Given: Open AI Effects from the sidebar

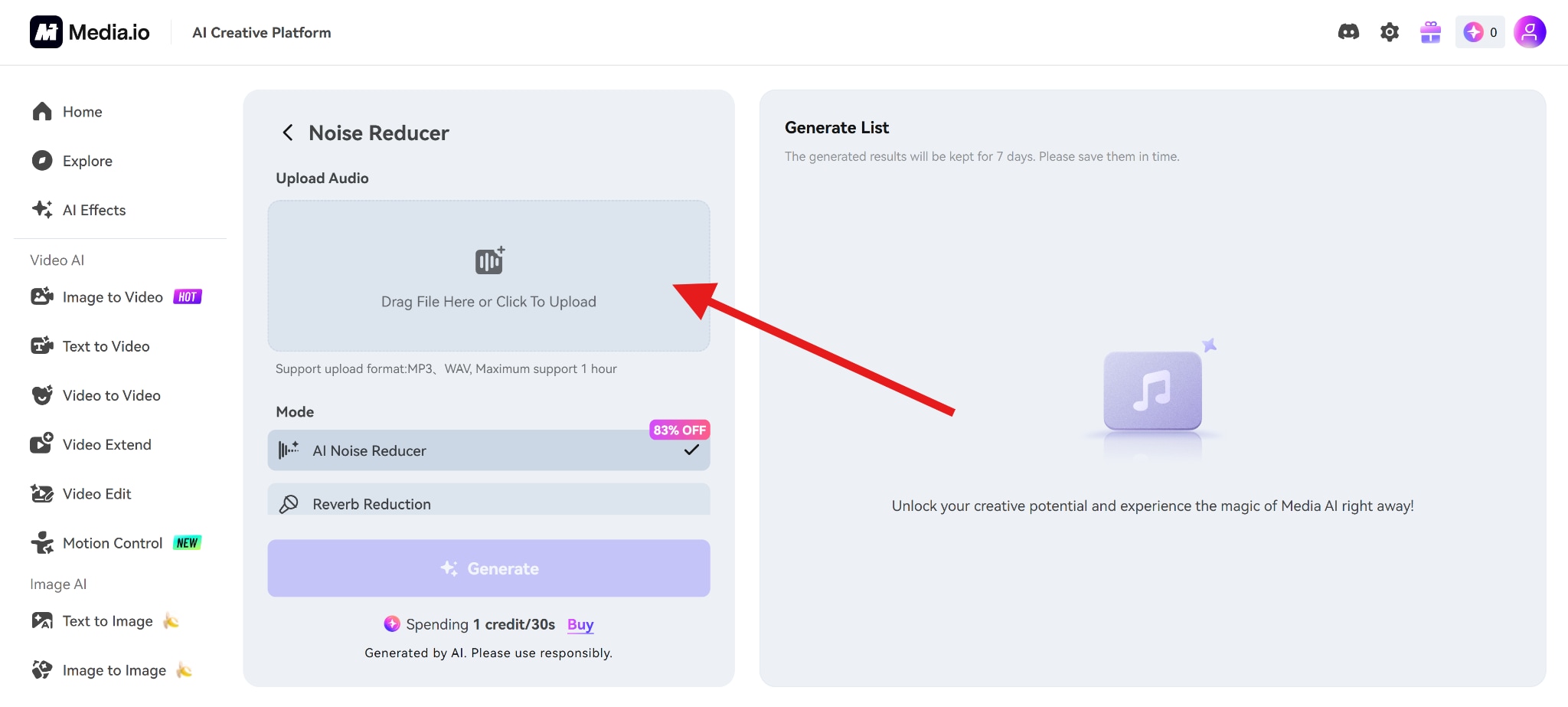Looking at the screenshot, I should [x=93, y=209].
